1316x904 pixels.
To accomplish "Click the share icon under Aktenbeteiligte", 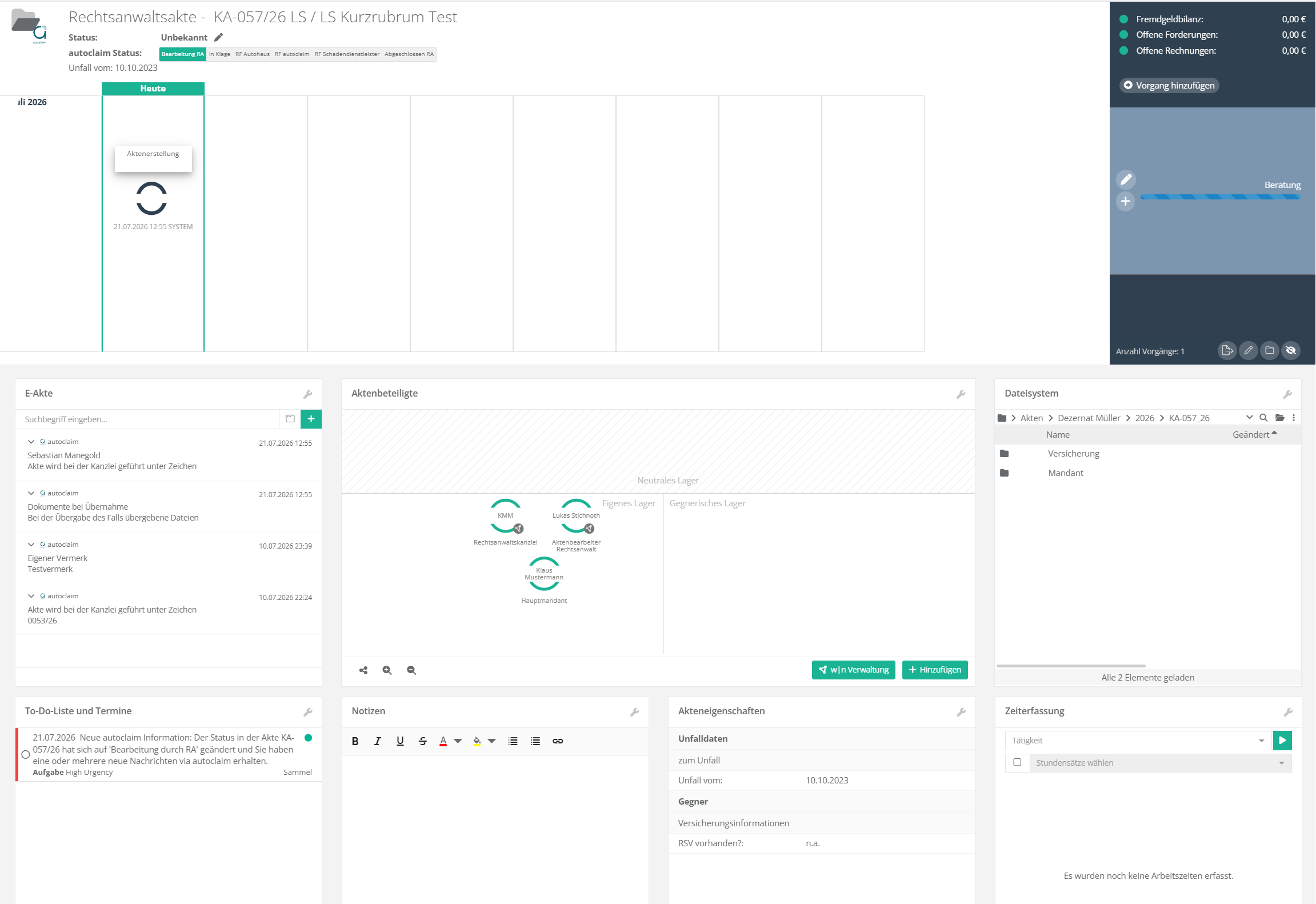I will click(x=363, y=670).
